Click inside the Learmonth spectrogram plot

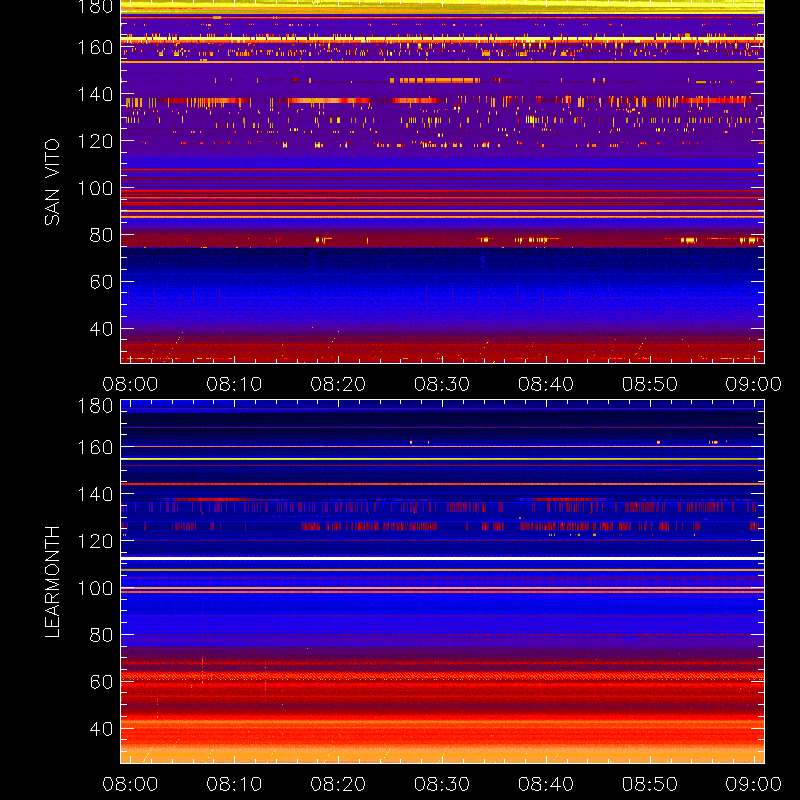tap(442, 582)
